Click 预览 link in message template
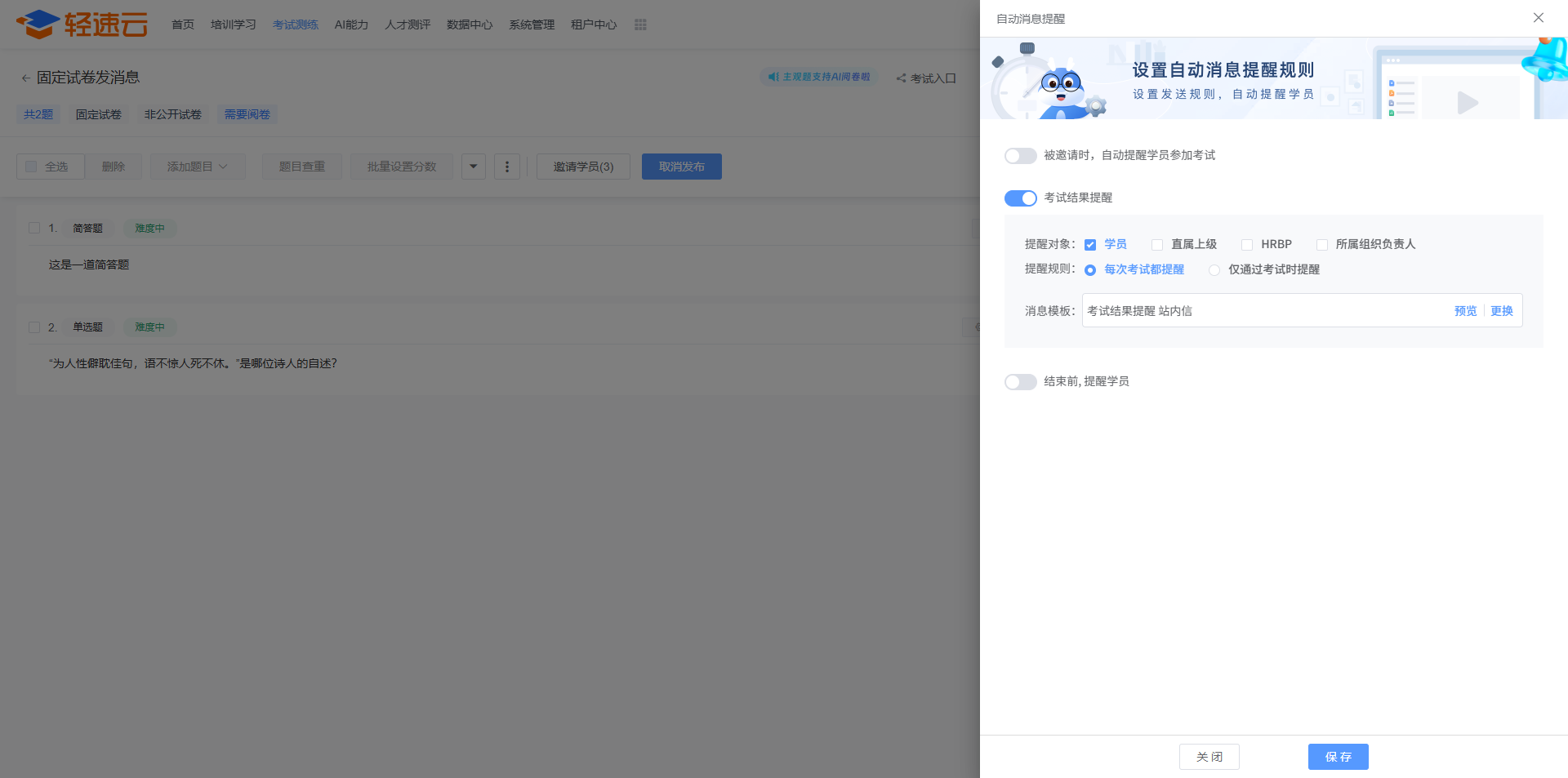This screenshot has width=1568, height=778. (x=1465, y=311)
